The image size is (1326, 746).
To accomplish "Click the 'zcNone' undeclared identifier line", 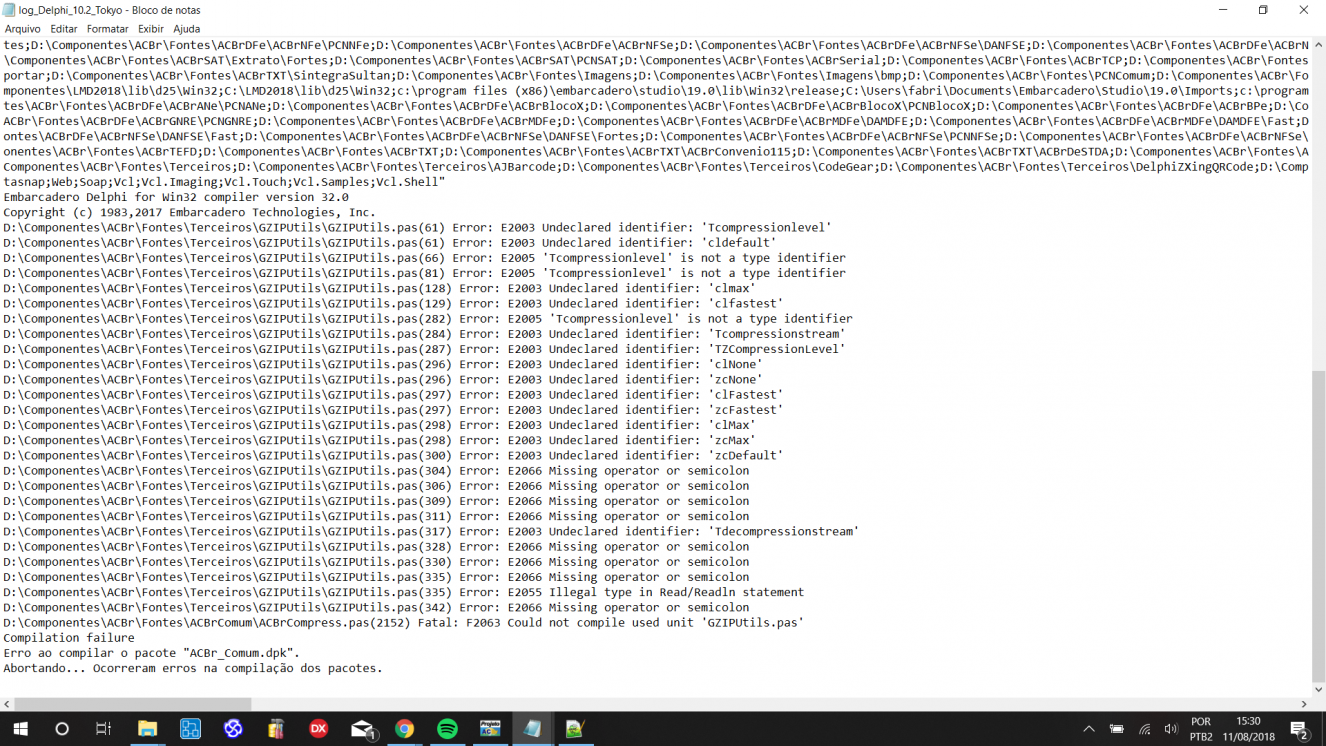I will pyautogui.click(x=383, y=379).
